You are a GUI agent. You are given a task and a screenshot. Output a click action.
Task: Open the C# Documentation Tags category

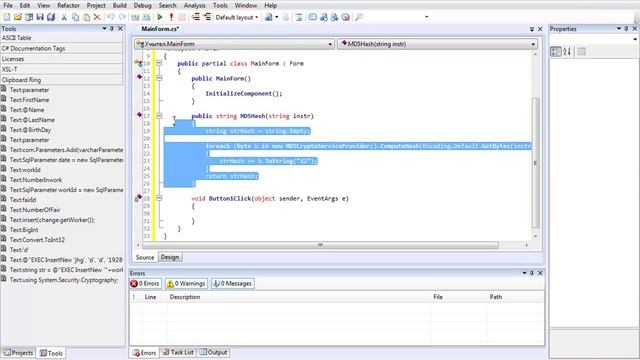[62, 48]
